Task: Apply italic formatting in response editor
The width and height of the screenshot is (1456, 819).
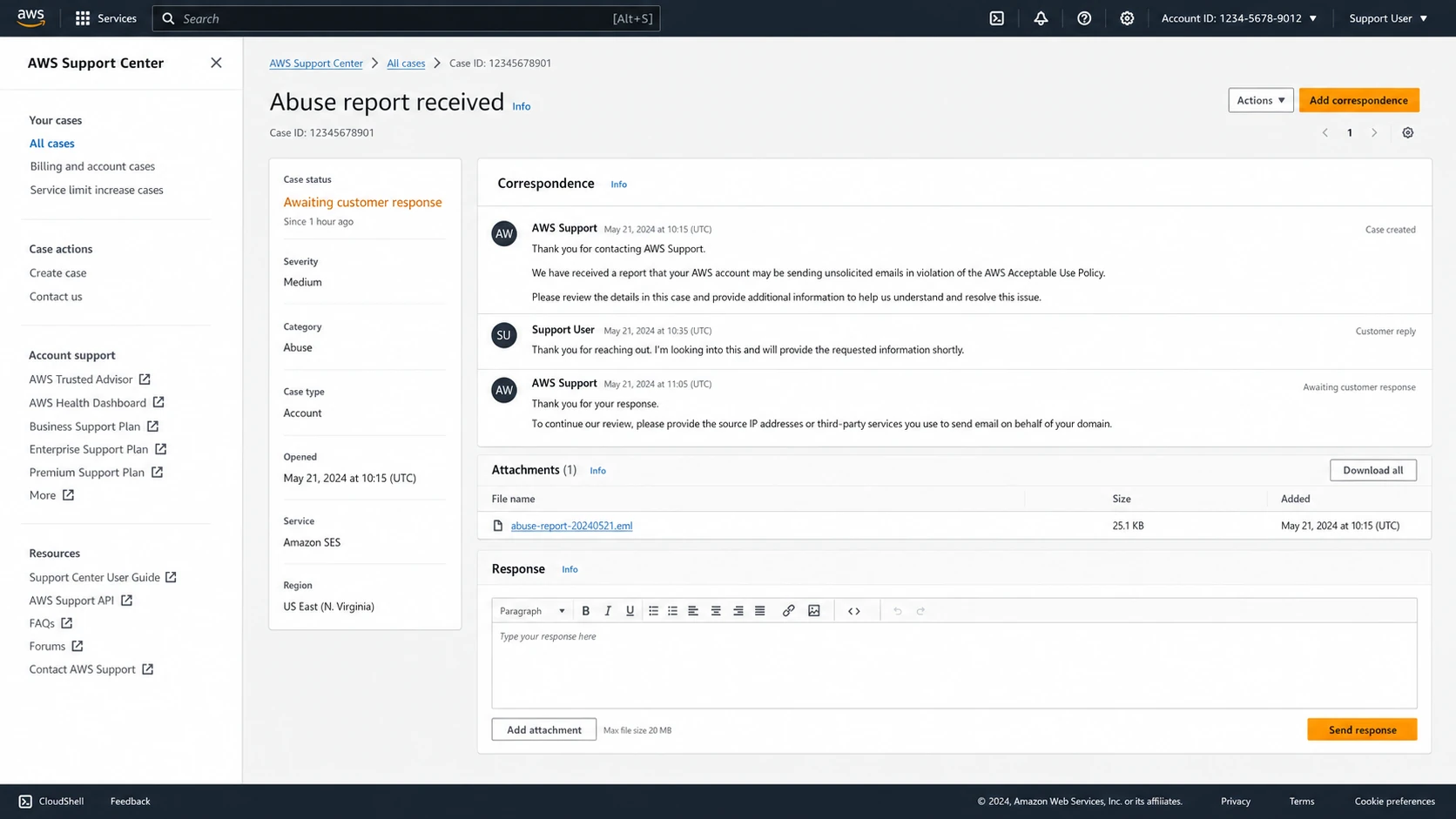Action: pyautogui.click(x=608, y=611)
